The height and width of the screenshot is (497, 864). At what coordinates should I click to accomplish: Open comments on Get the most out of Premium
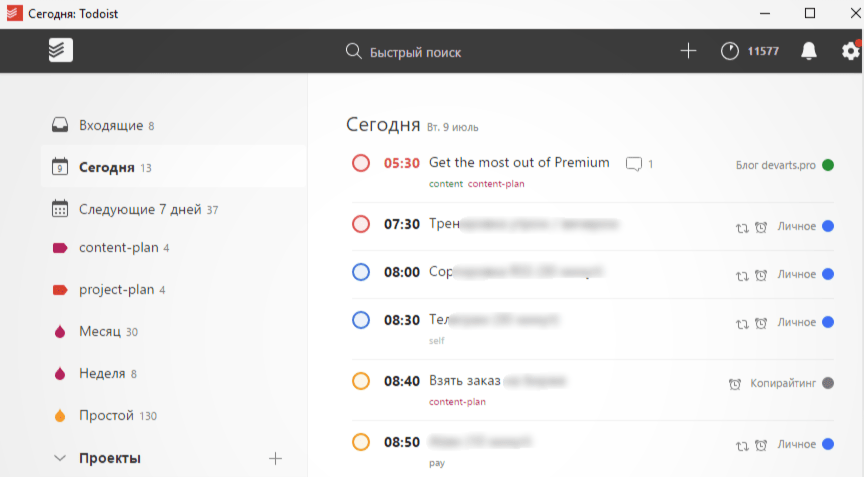coord(634,164)
